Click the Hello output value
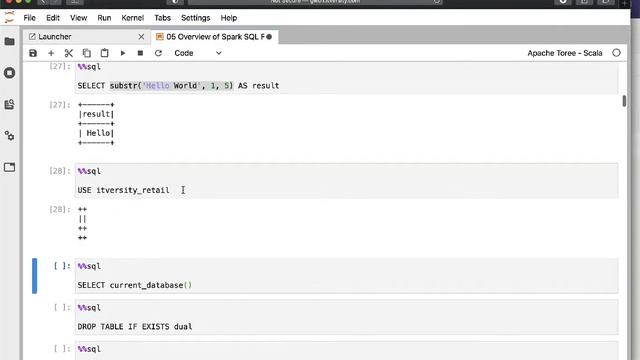This screenshot has height=360, width=640. (x=98, y=133)
